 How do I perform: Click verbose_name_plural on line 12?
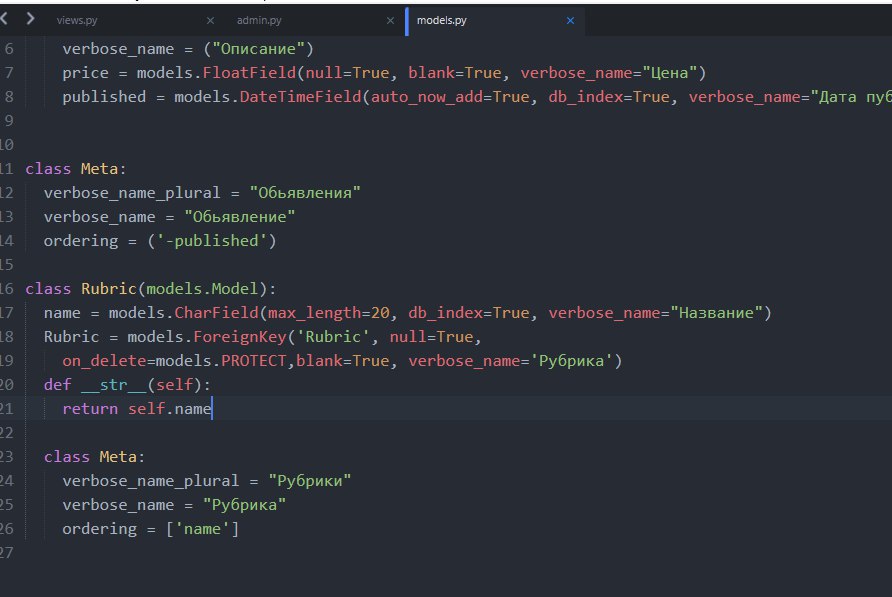tap(132, 193)
